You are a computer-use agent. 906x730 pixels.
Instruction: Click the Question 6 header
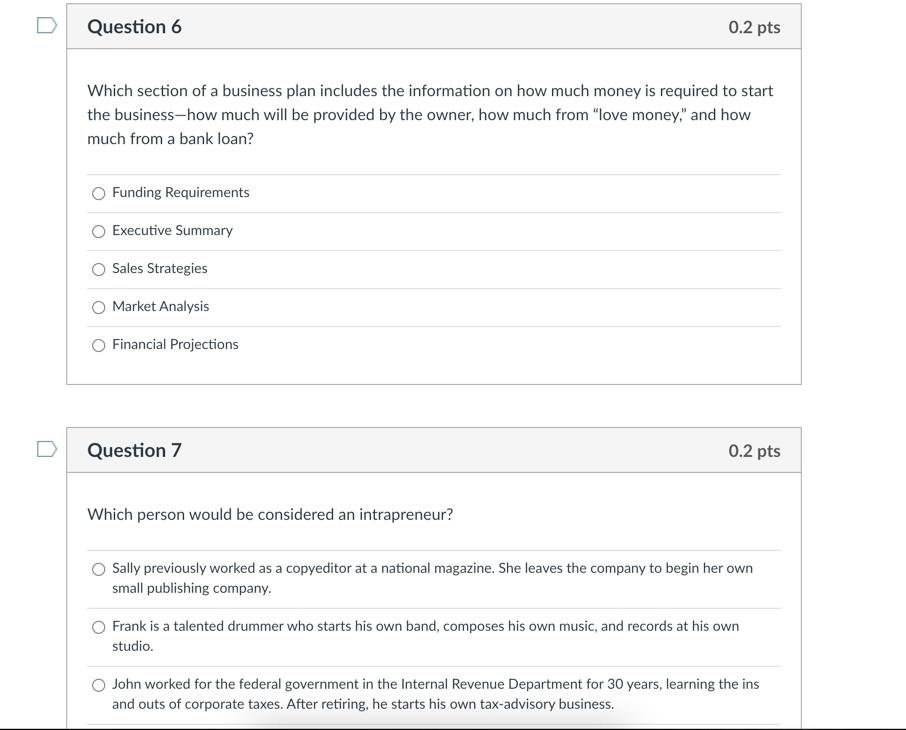(x=135, y=27)
